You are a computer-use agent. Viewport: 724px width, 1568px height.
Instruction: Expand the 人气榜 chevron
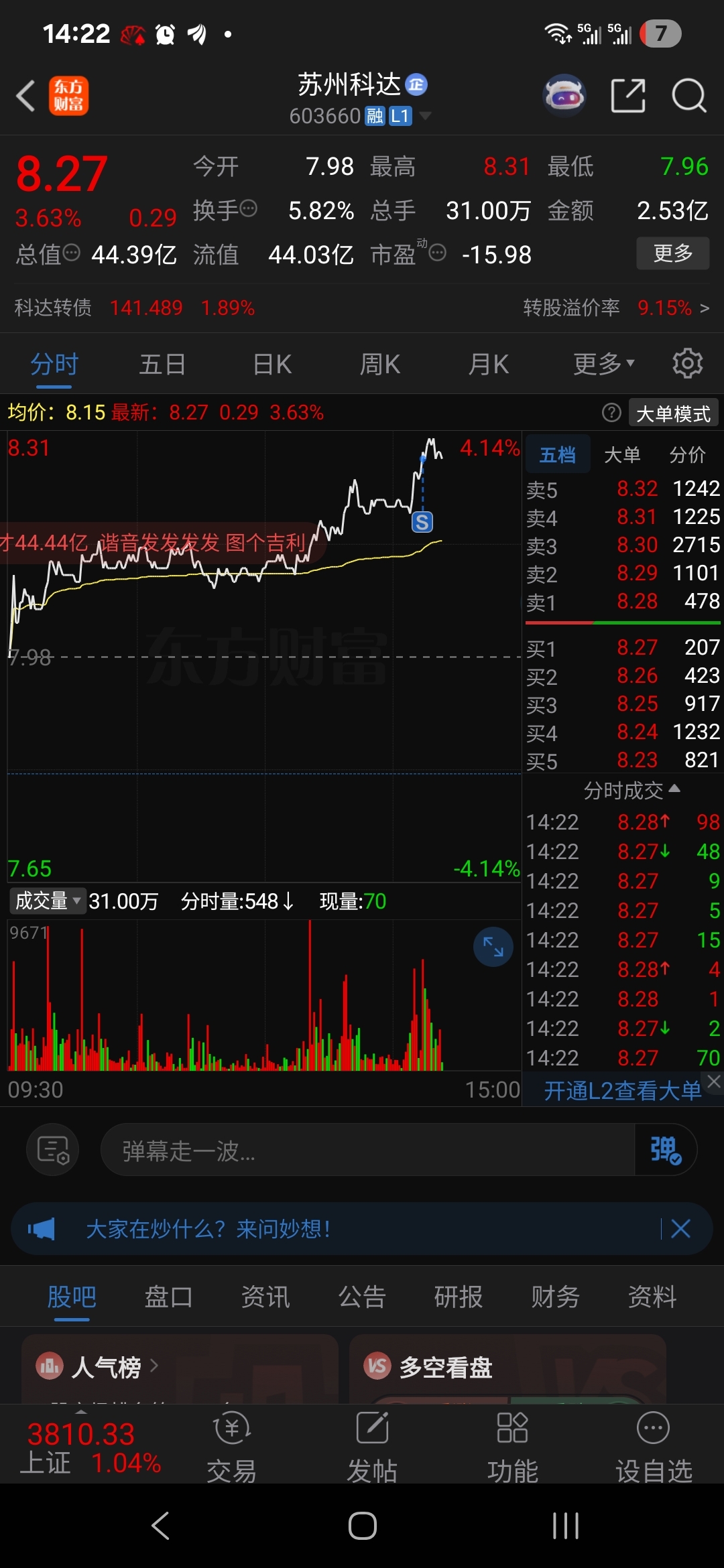click(x=154, y=1366)
